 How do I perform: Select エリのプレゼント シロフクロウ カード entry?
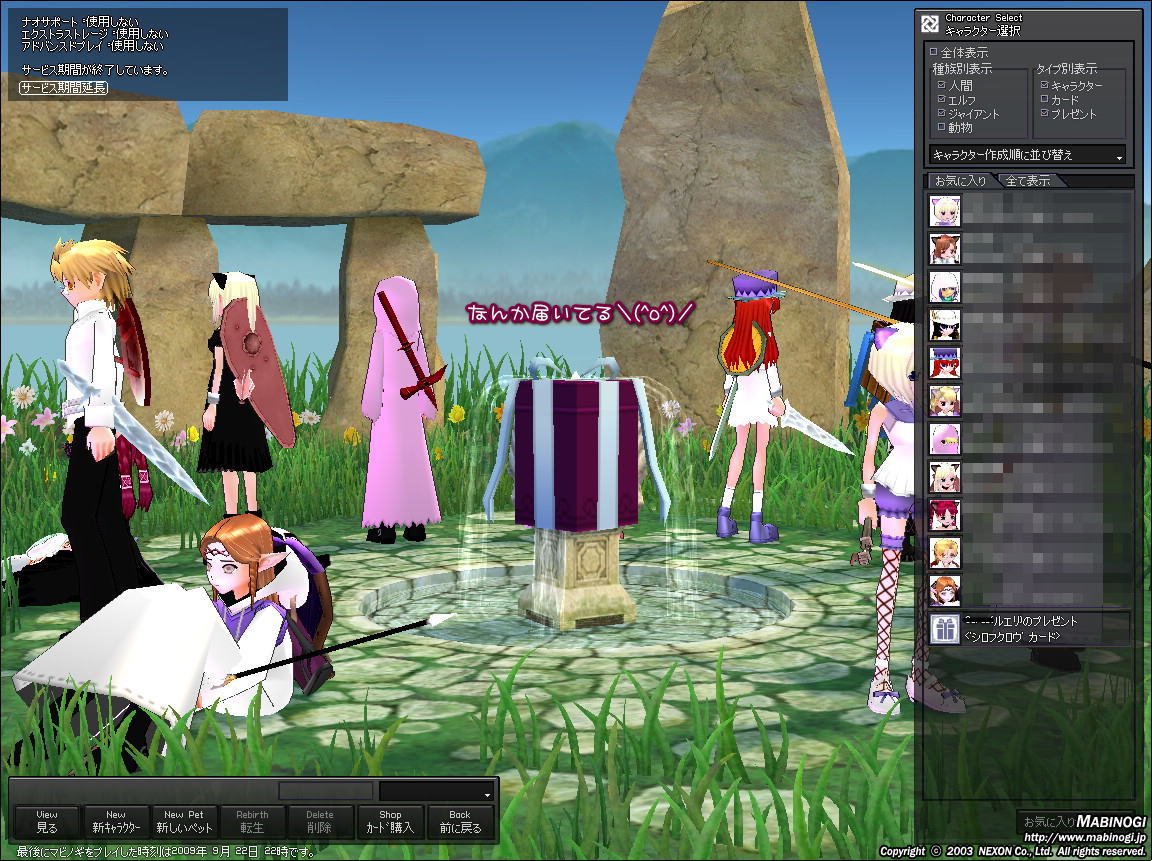click(1029, 630)
